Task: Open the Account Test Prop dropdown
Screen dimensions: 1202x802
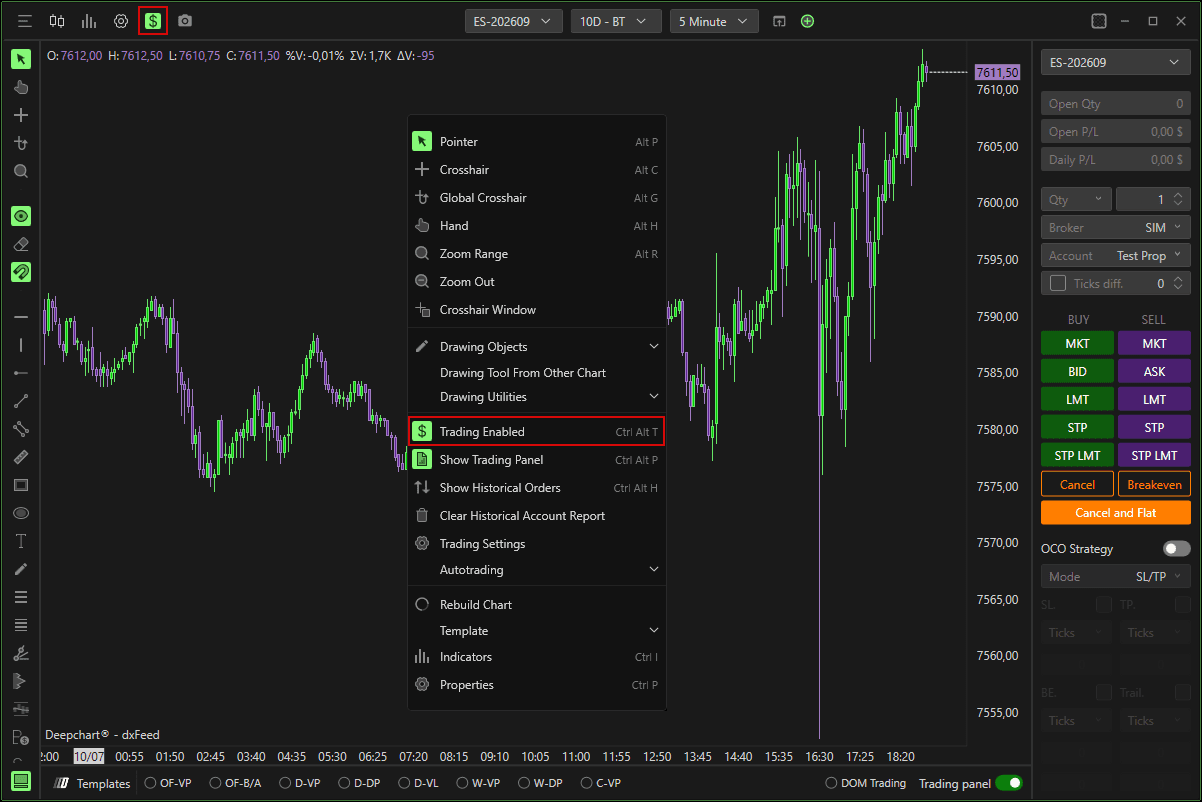Action: point(1116,256)
